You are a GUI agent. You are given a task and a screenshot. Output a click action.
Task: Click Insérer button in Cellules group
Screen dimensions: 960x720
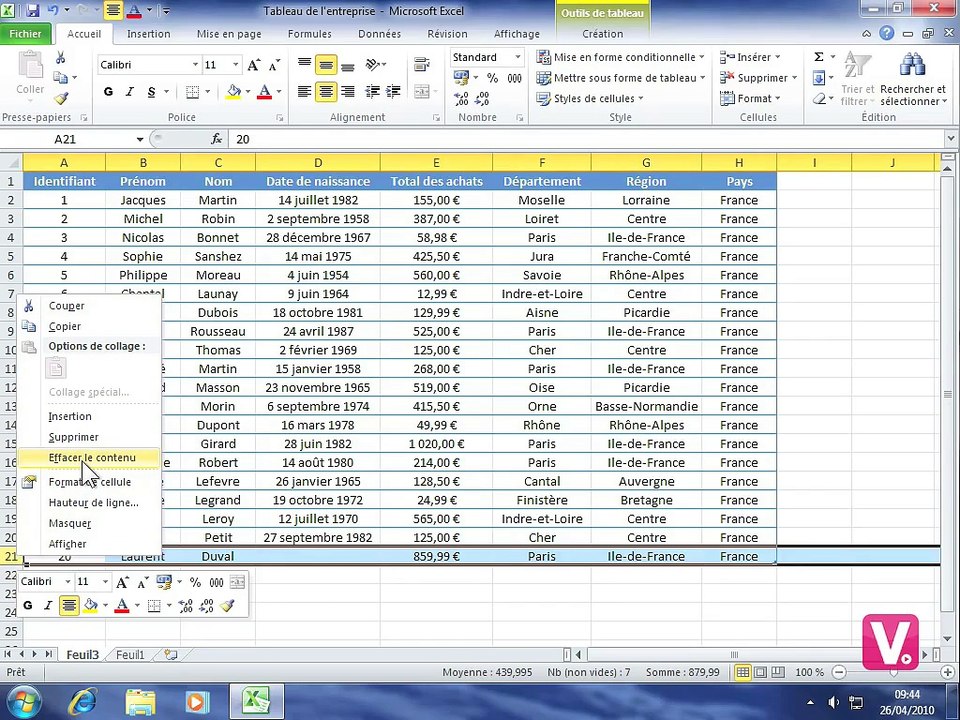coord(749,57)
